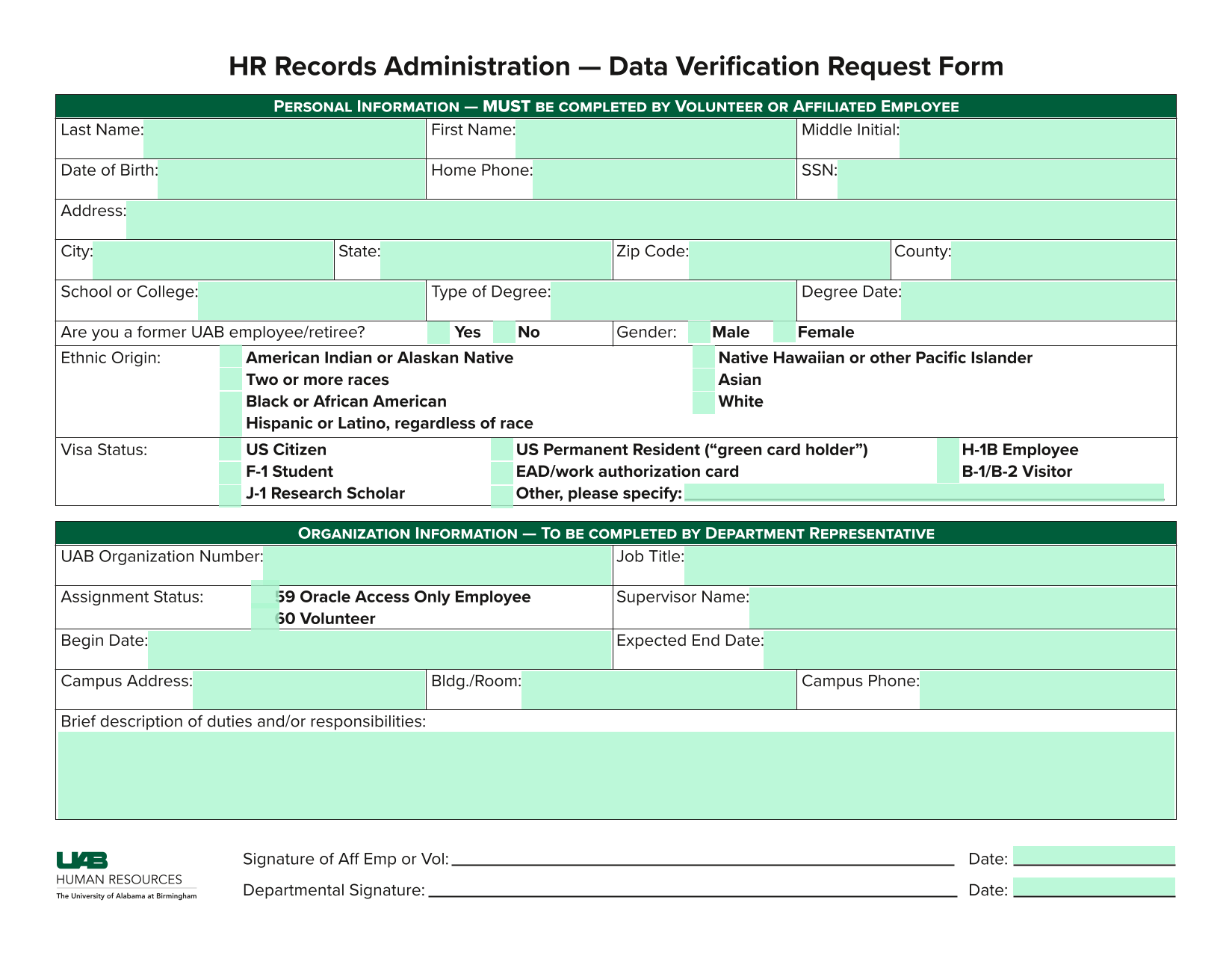The height and width of the screenshot is (953, 1232).
Task: Click the SSN input field
Action: click(x=1006, y=179)
